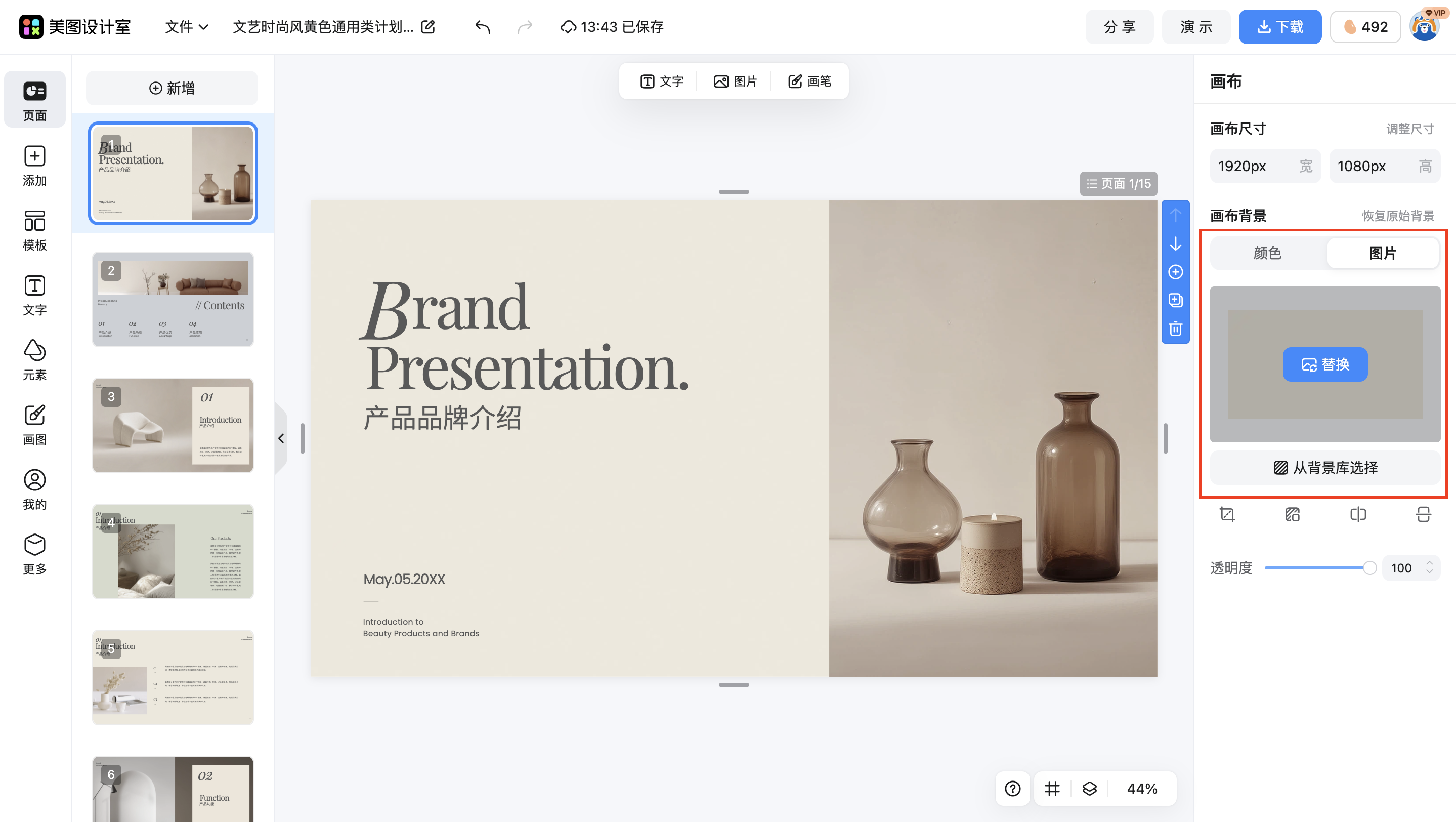Click the blue 下载 download button
The image size is (1456, 822).
click(x=1279, y=26)
